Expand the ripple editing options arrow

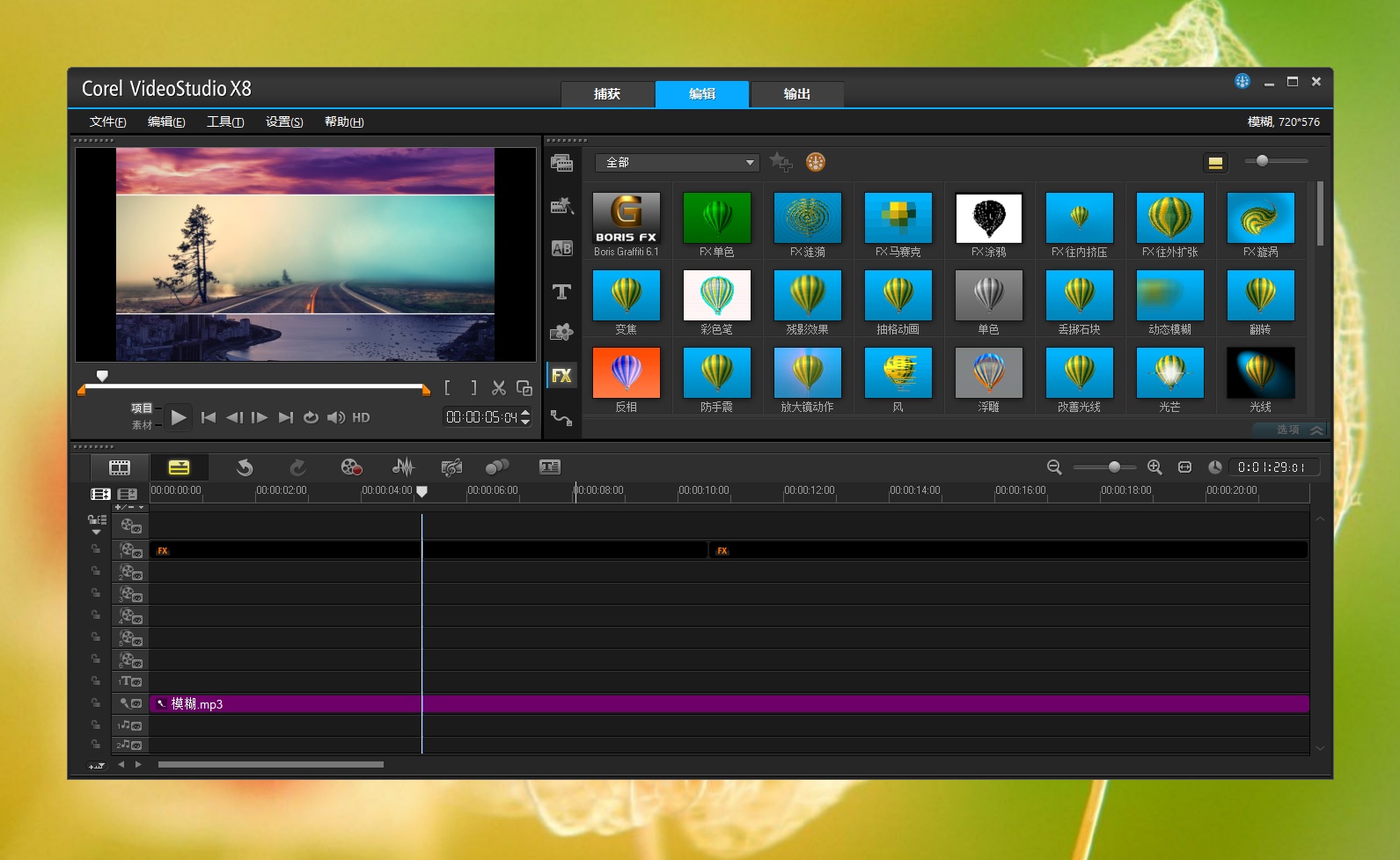pos(97,533)
